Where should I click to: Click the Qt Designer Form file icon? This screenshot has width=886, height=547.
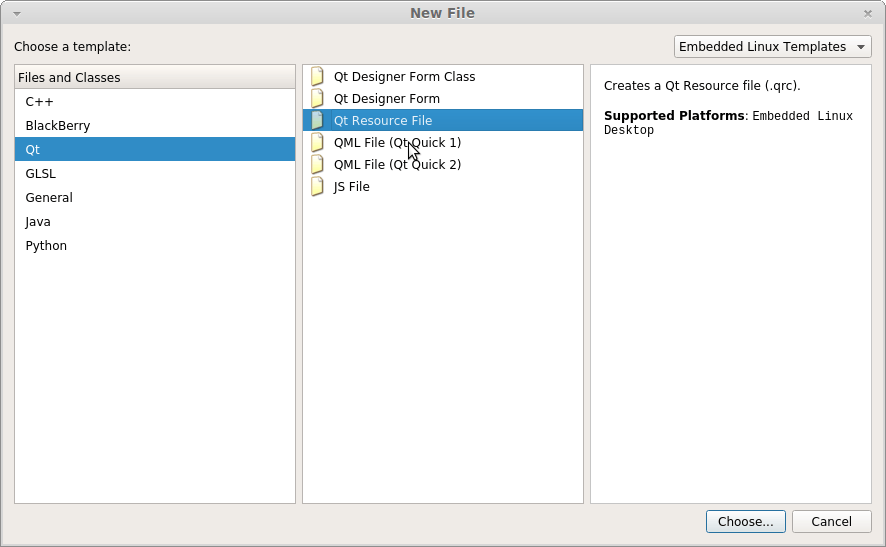pos(318,98)
